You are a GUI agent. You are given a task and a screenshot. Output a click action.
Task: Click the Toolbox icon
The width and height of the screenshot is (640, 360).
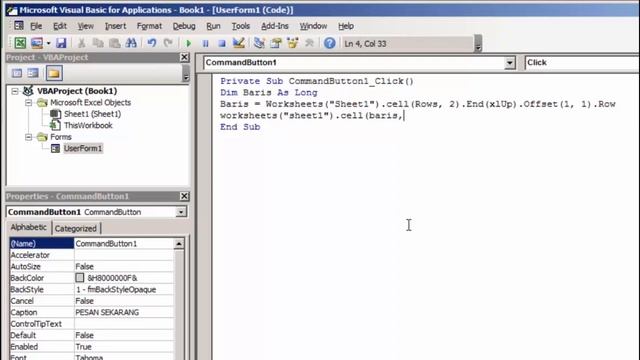(309, 43)
